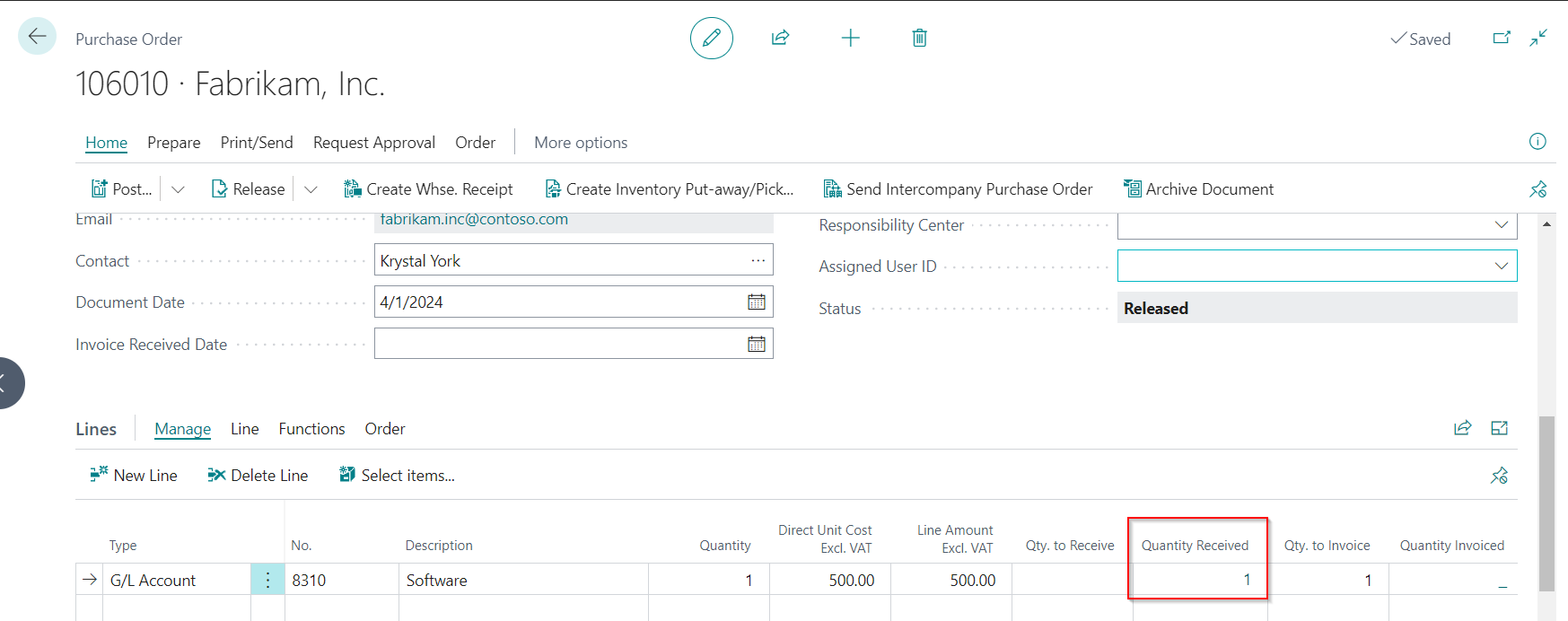Open the Contact lookup ellipsis

758,260
